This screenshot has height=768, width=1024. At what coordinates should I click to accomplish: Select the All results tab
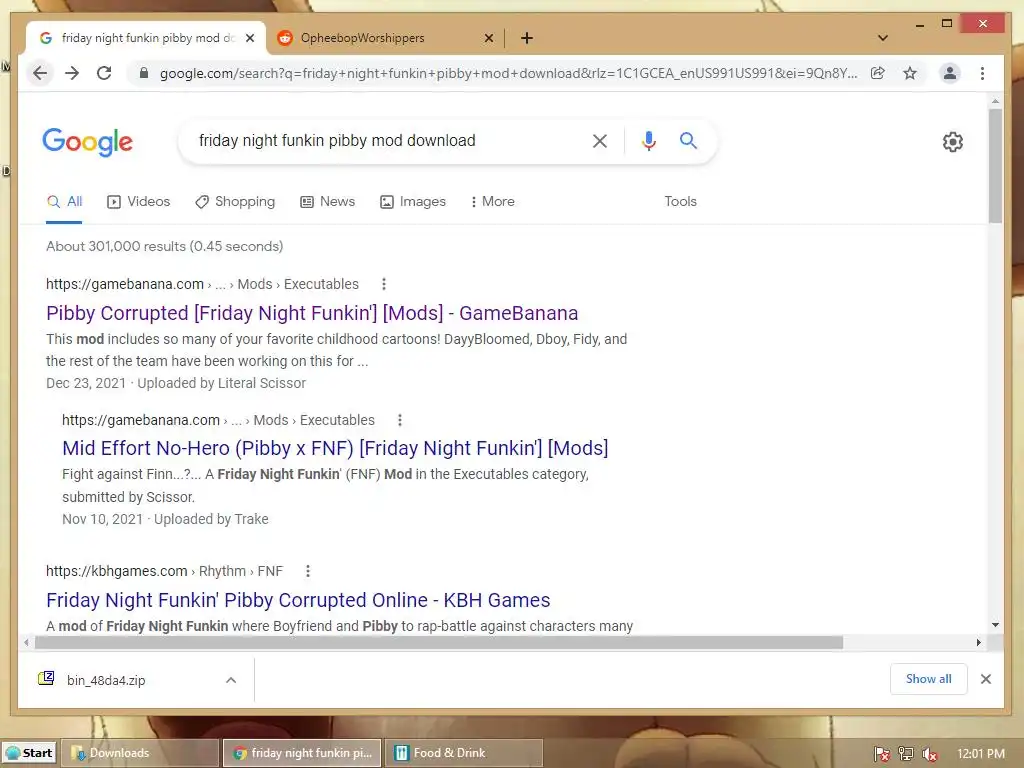64,202
